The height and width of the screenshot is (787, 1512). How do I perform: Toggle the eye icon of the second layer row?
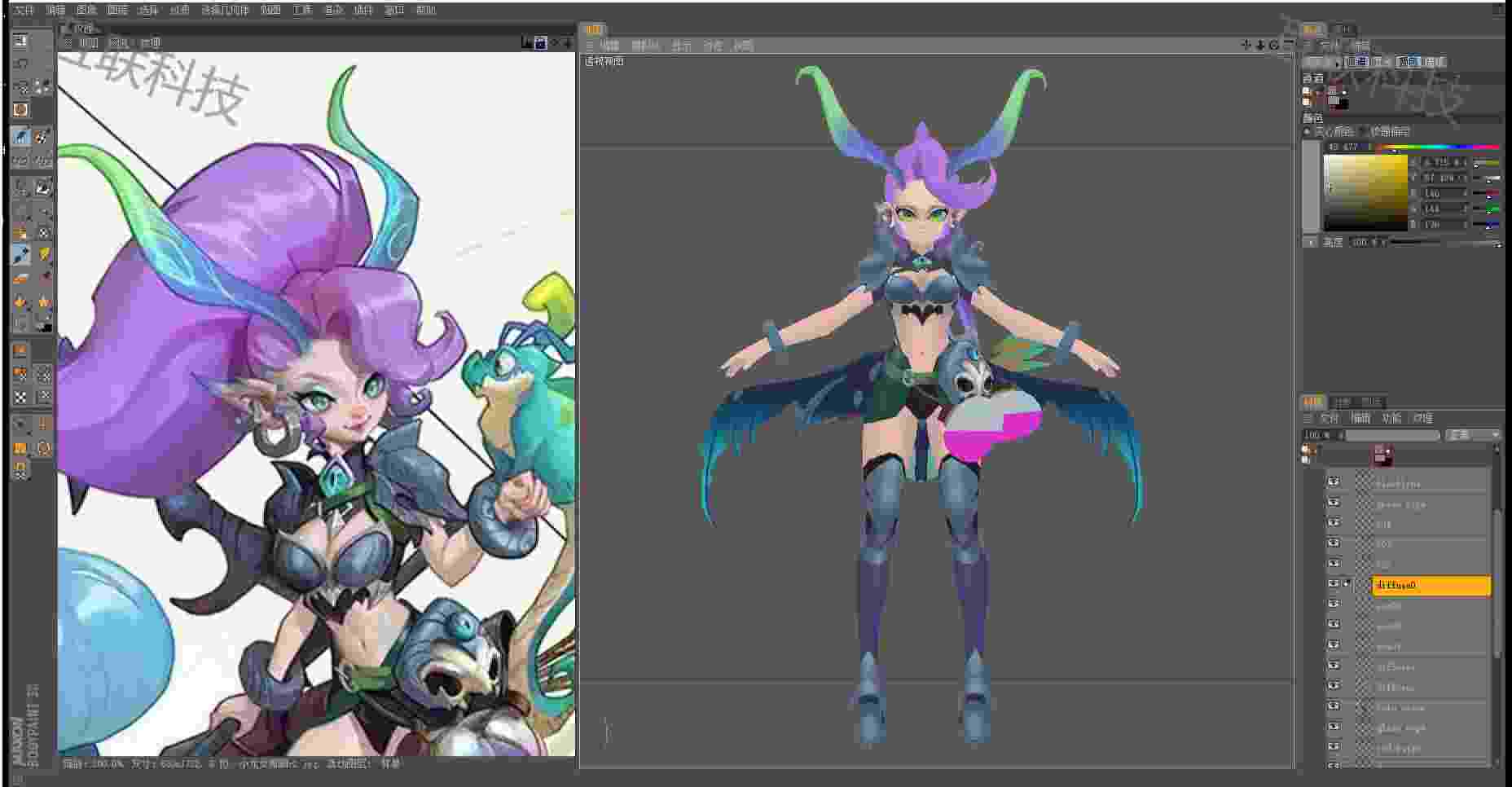click(x=1334, y=503)
